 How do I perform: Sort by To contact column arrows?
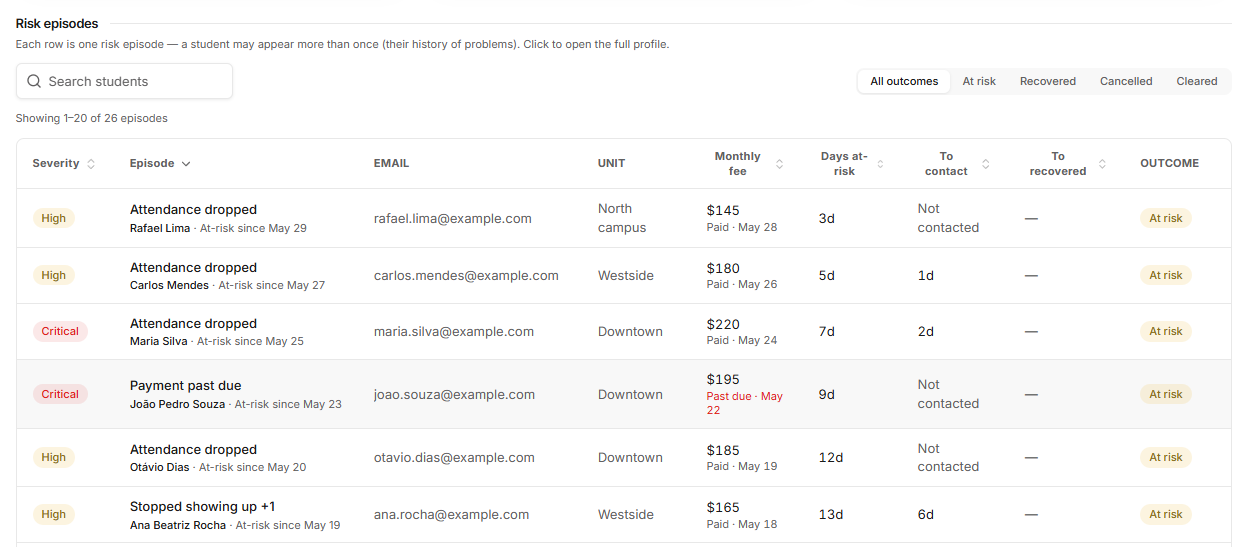[986, 164]
